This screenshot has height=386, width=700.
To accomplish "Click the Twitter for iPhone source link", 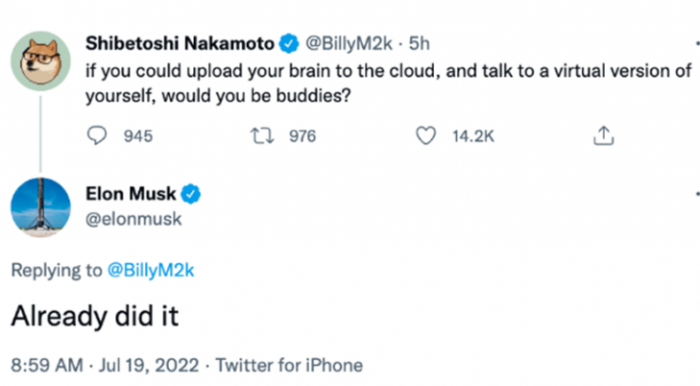I will pyautogui.click(x=289, y=365).
